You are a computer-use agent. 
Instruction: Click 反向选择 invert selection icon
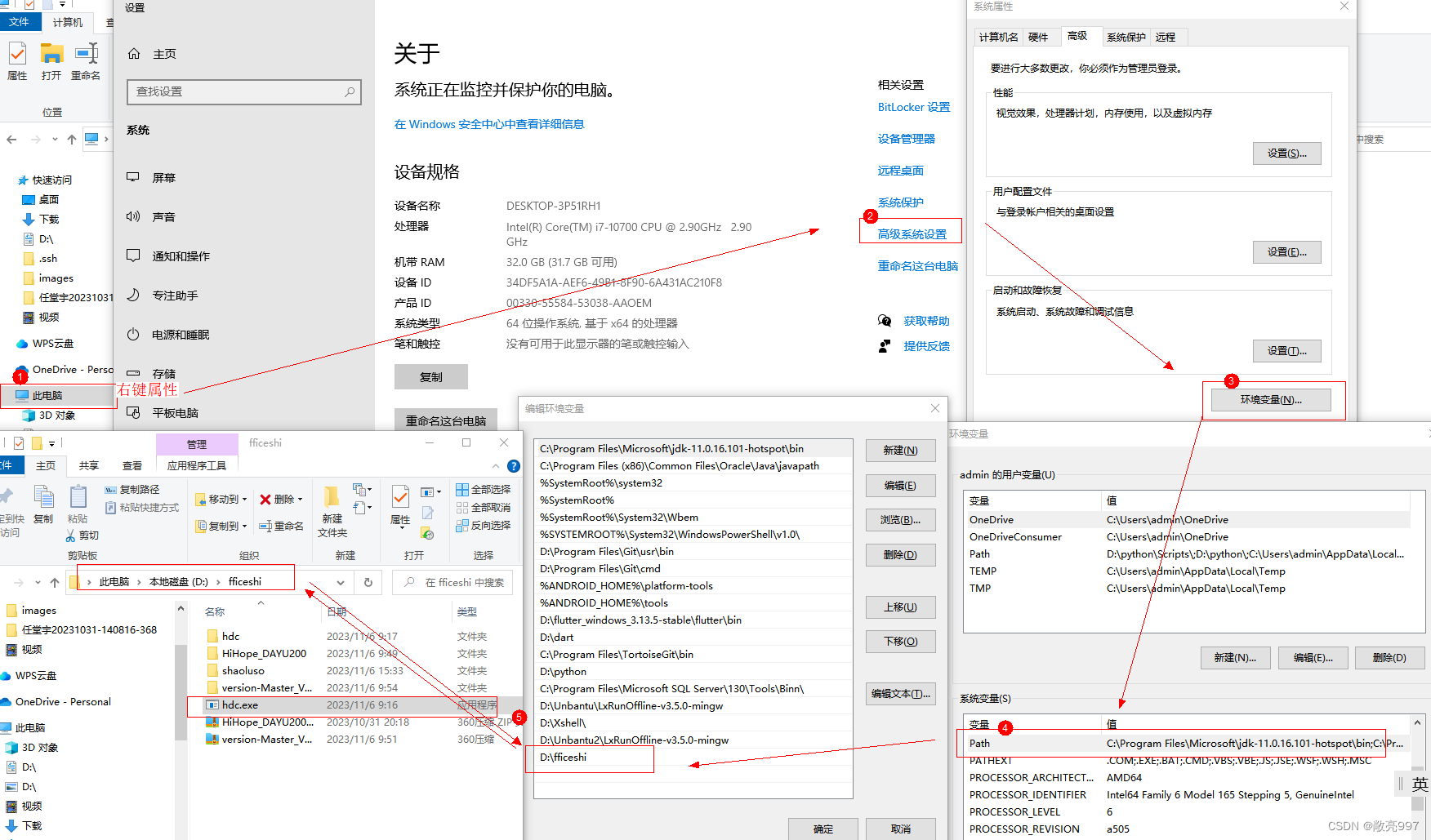click(462, 526)
